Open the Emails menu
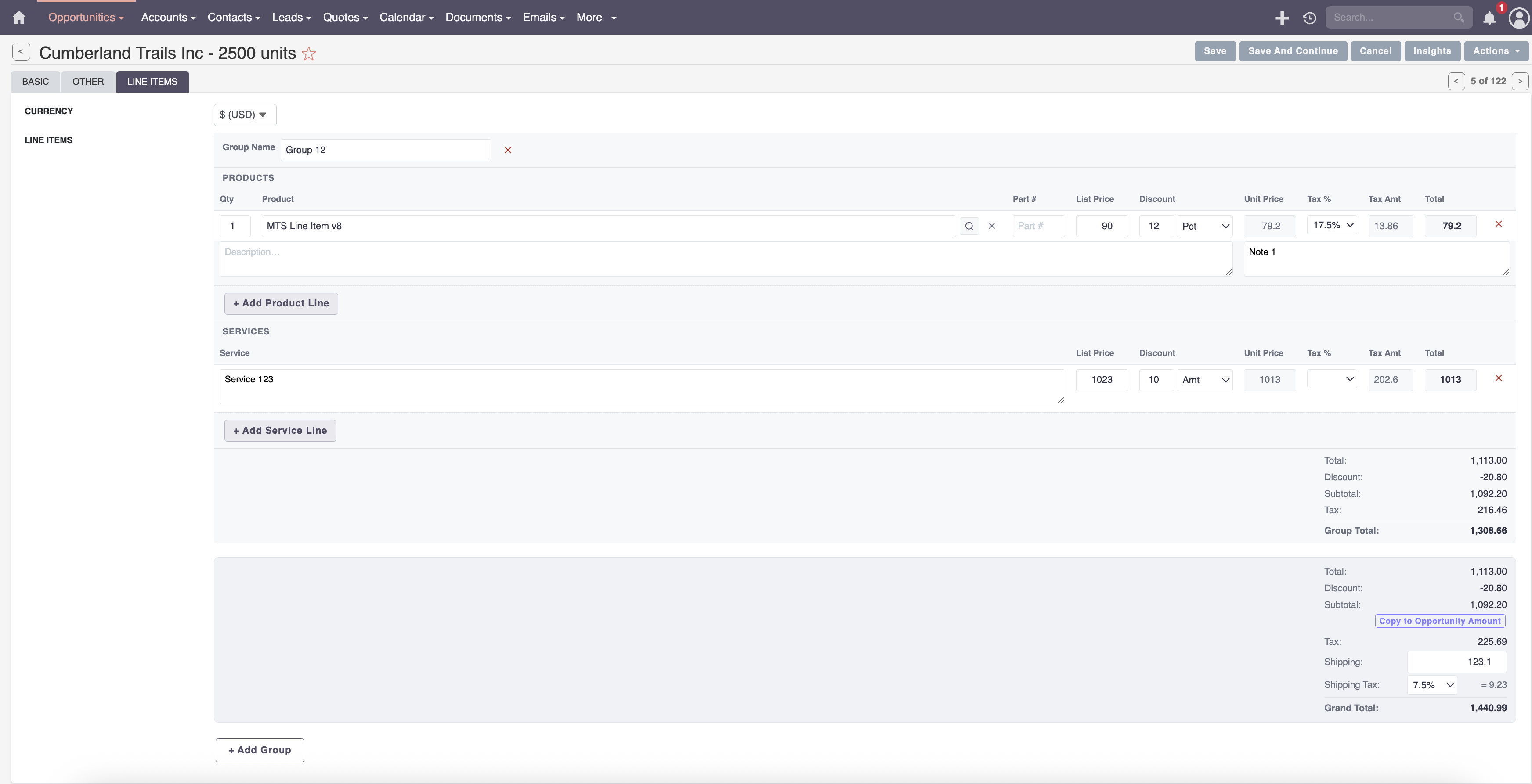The height and width of the screenshot is (784, 1532). click(x=542, y=17)
